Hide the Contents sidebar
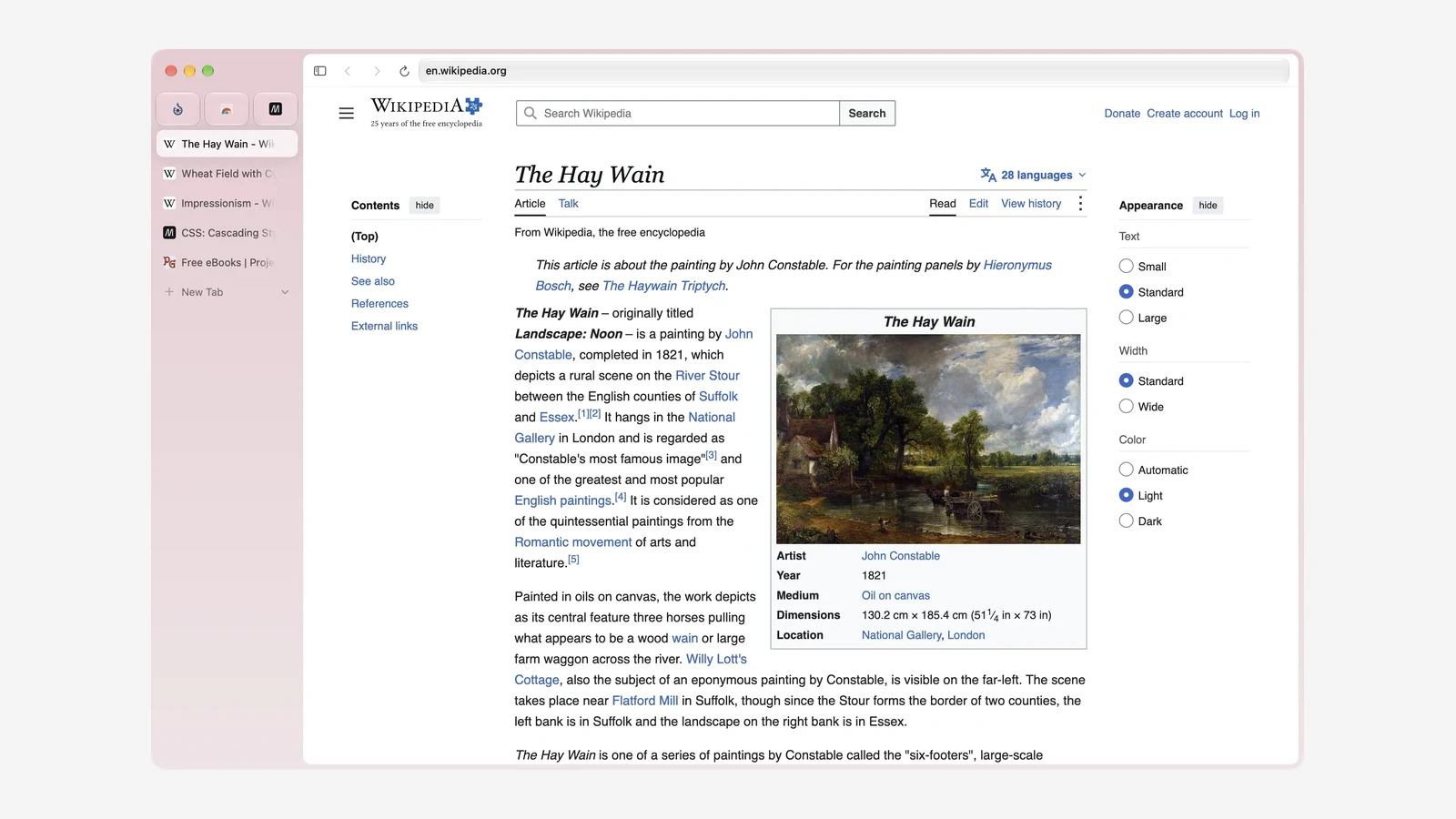 pyautogui.click(x=425, y=206)
